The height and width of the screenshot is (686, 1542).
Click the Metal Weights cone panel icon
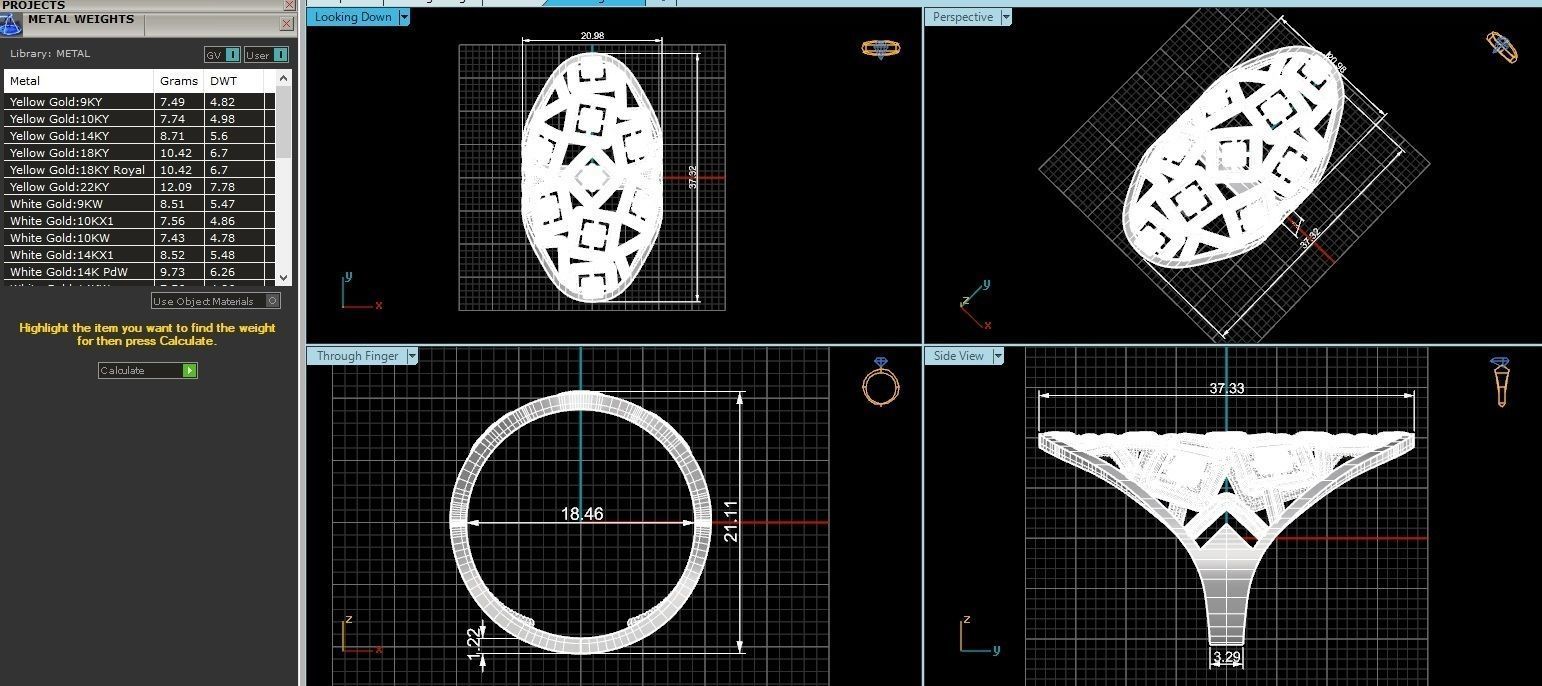(x=10, y=24)
